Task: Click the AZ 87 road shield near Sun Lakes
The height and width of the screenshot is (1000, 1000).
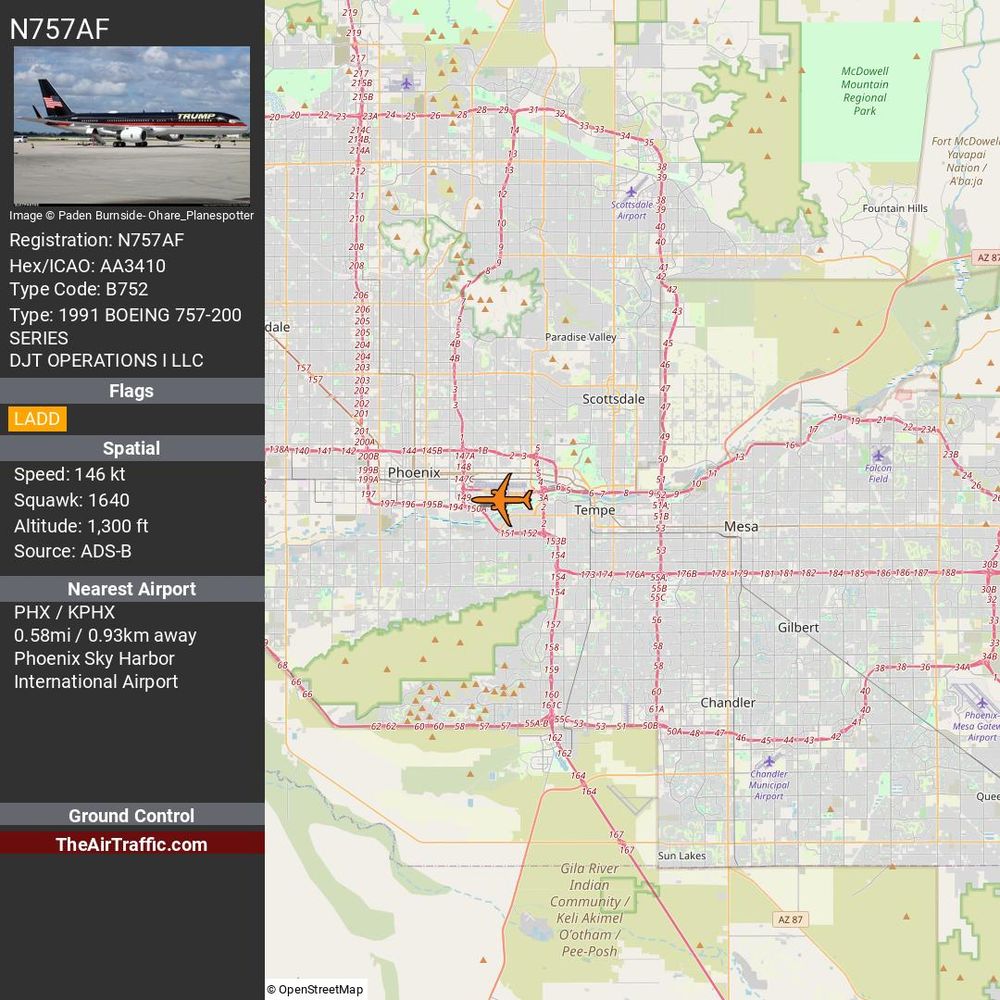Action: tap(791, 920)
